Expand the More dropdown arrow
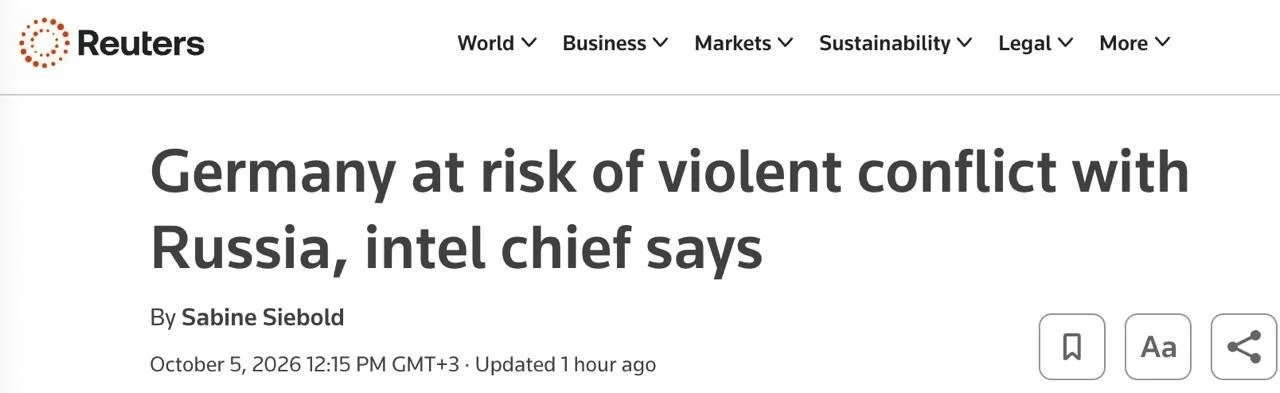The width and height of the screenshot is (1280, 393). click(1162, 43)
